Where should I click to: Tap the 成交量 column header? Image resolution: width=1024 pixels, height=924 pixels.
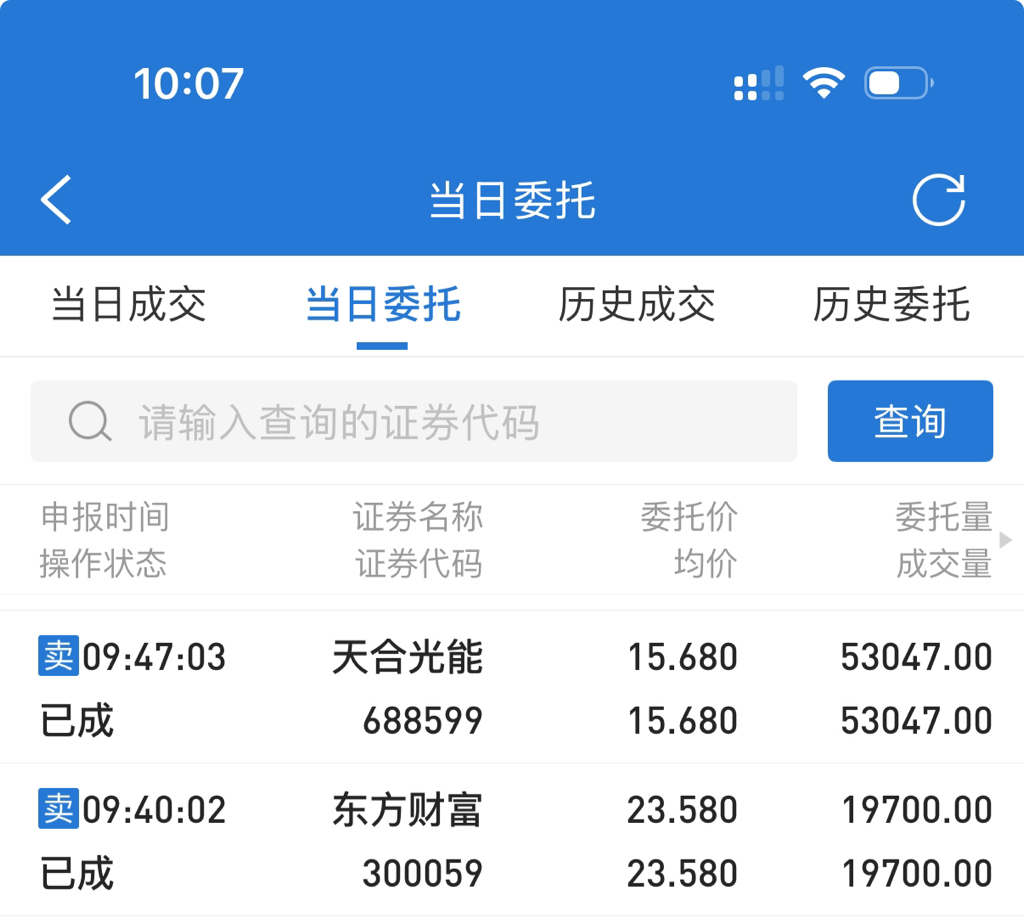tap(944, 564)
